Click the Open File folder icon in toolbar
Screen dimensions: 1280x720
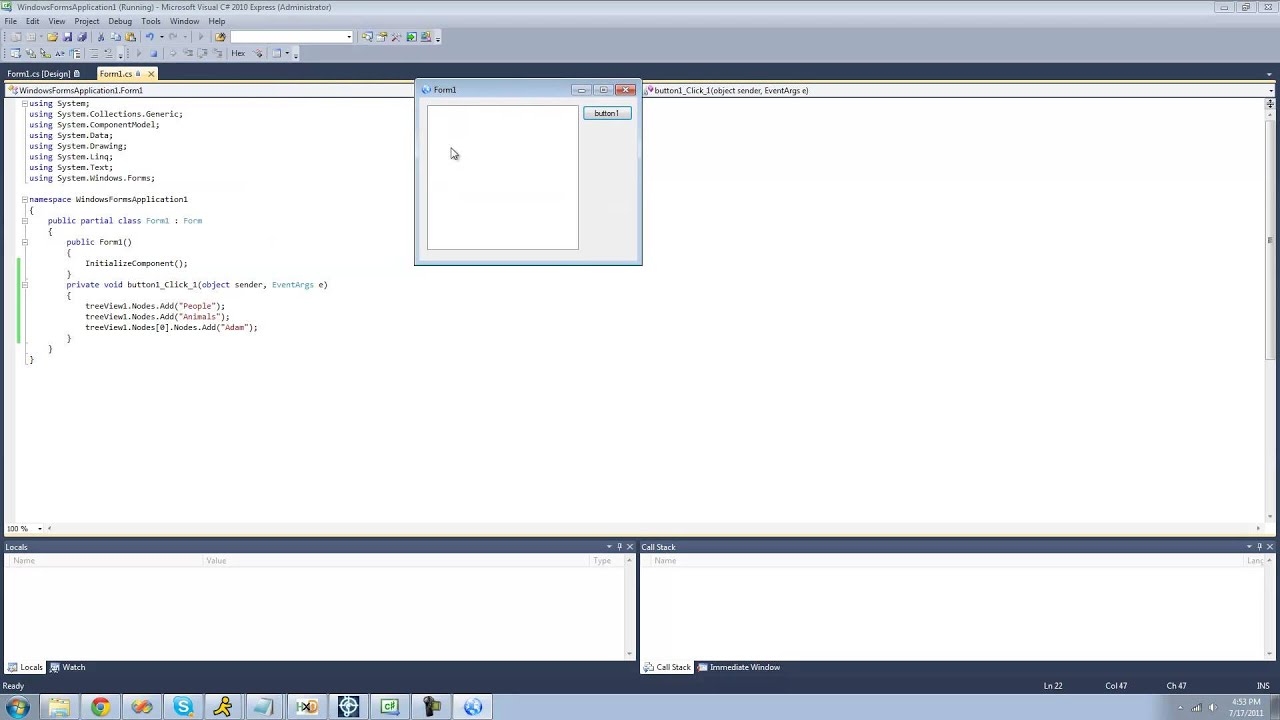(52, 37)
